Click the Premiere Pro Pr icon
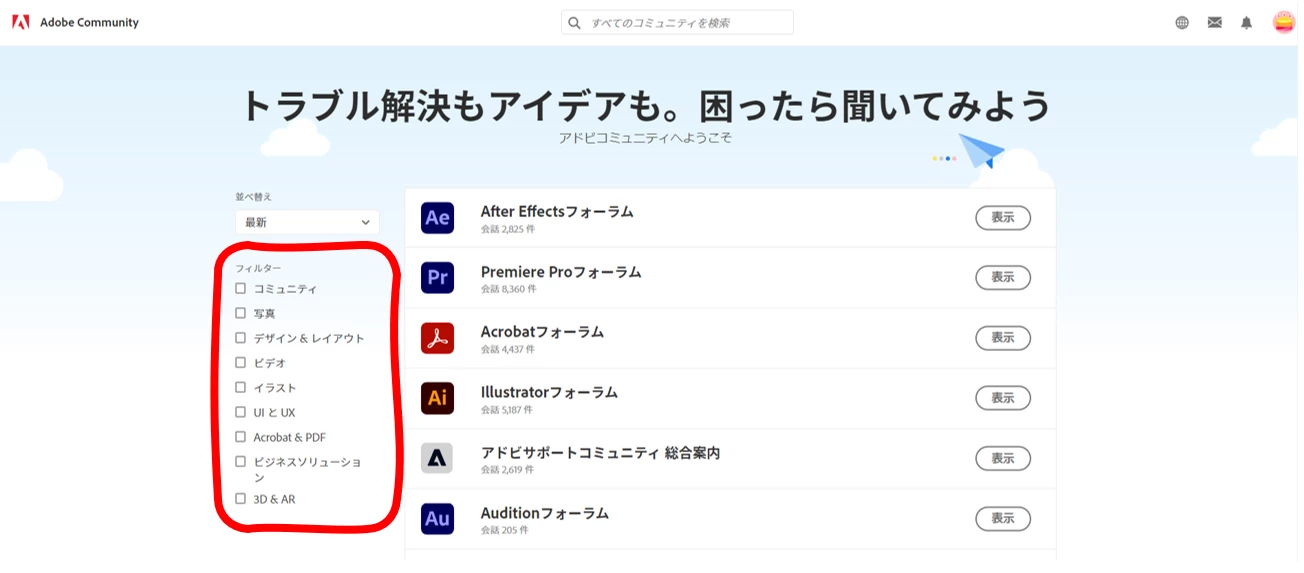The image size is (1304, 573). [x=437, y=277]
